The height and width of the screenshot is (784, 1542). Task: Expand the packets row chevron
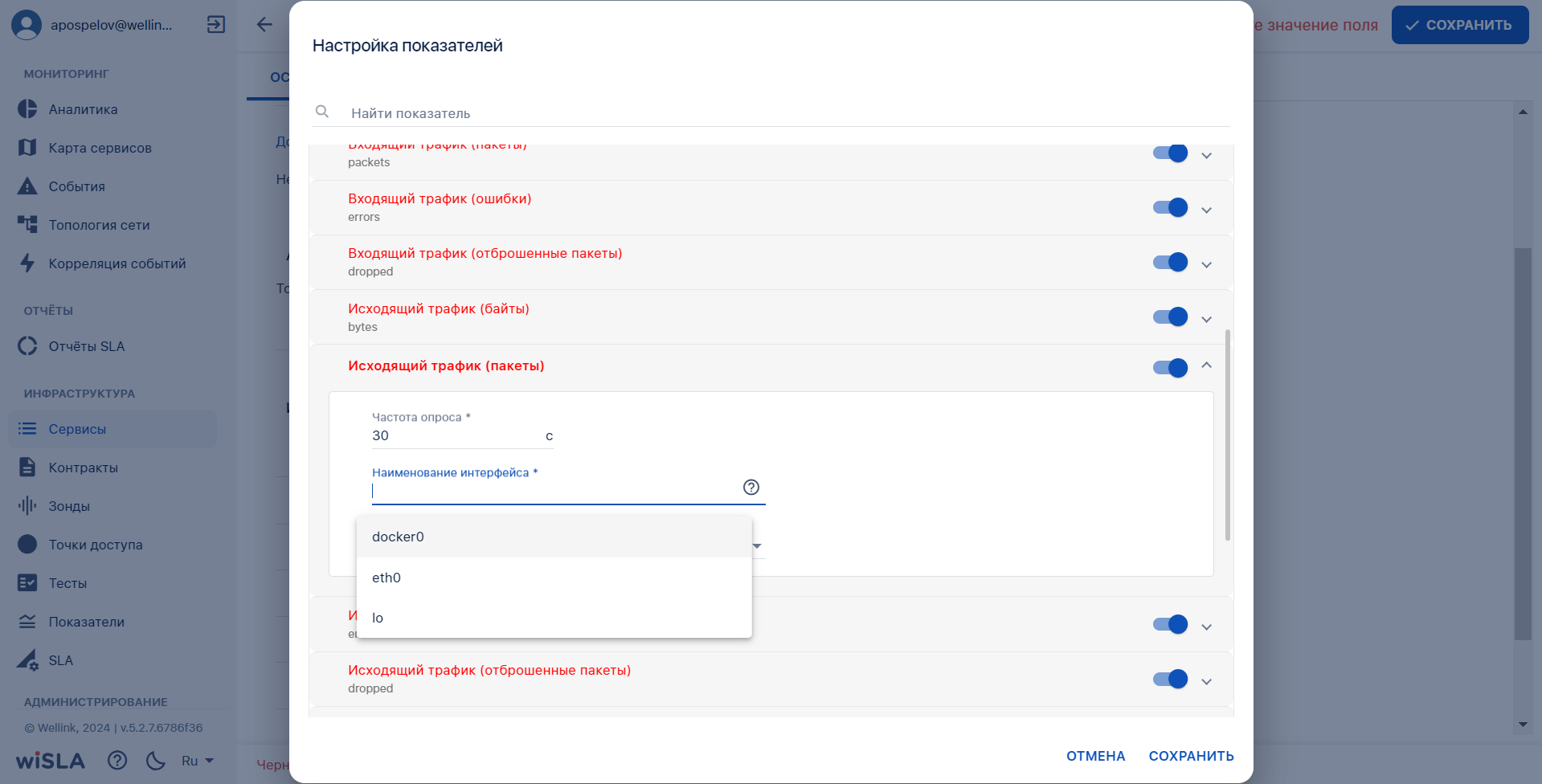tap(1206, 156)
